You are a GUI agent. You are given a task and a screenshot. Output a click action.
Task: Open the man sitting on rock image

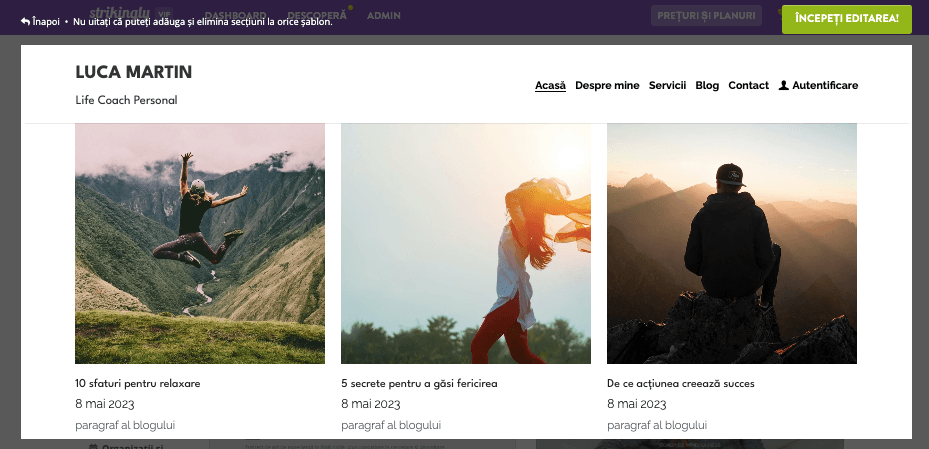click(732, 243)
